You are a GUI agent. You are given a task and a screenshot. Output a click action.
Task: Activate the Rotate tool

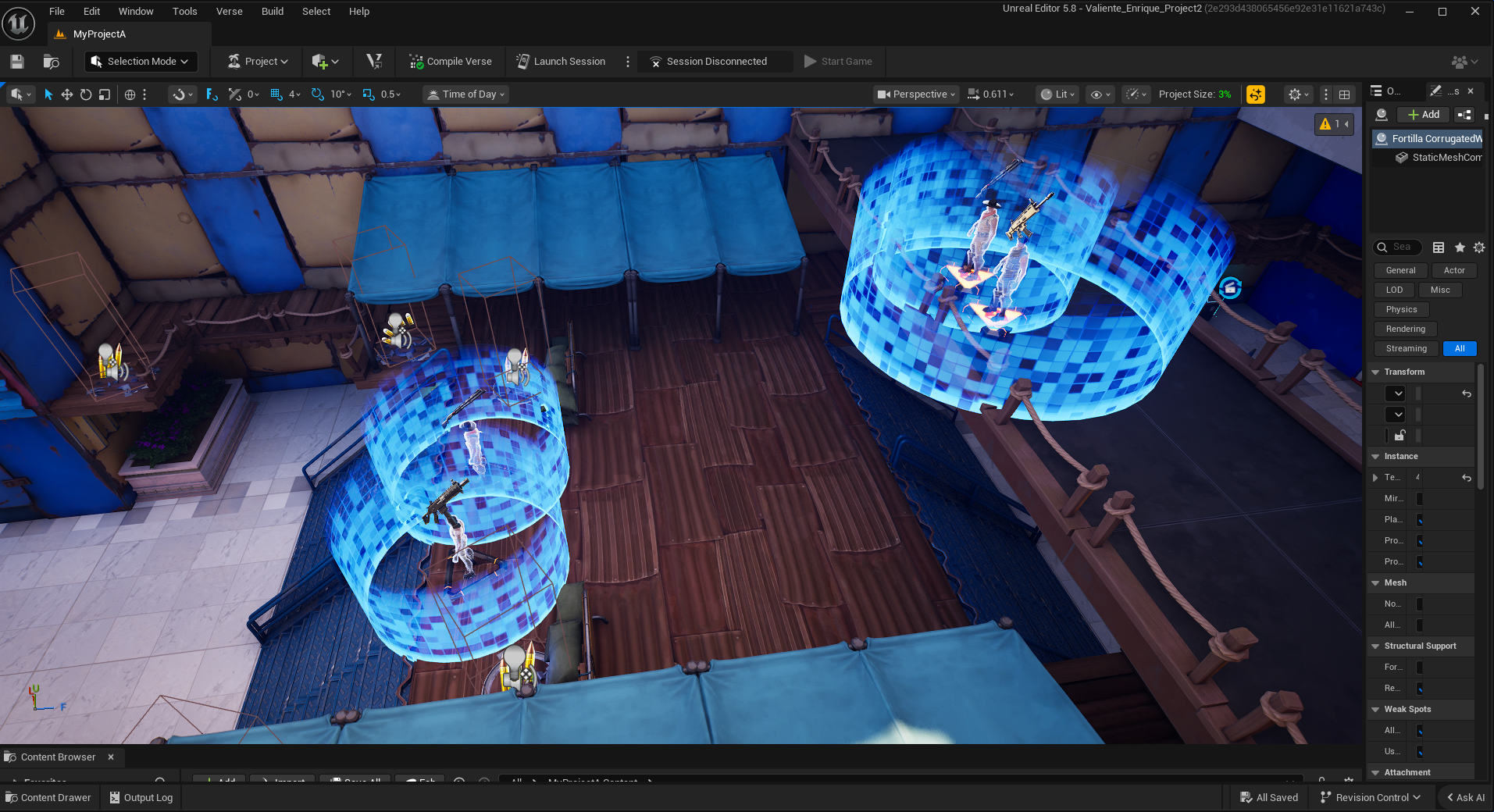tap(86, 94)
